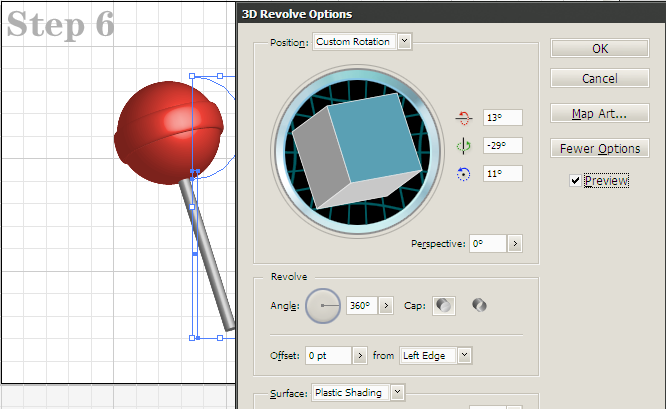Open the Perspective slider arrow
Image resolution: width=666 pixels, height=409 pixels.
(515, 244)
